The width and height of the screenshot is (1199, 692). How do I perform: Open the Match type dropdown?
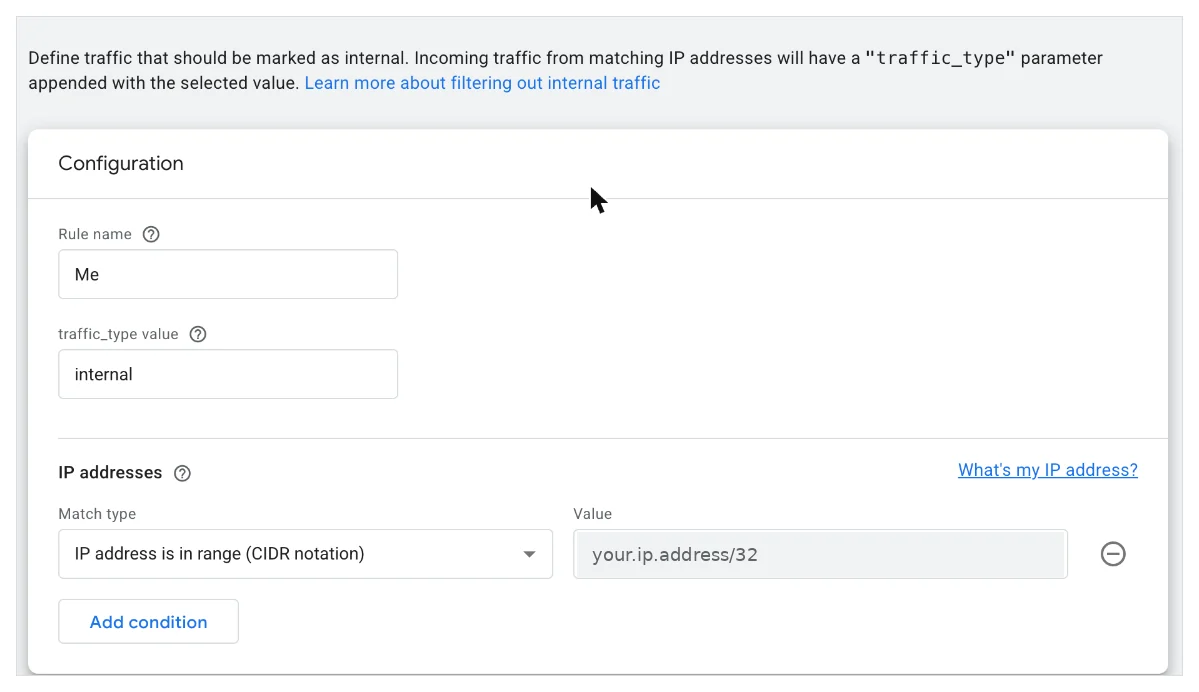[x=305, y=554]
